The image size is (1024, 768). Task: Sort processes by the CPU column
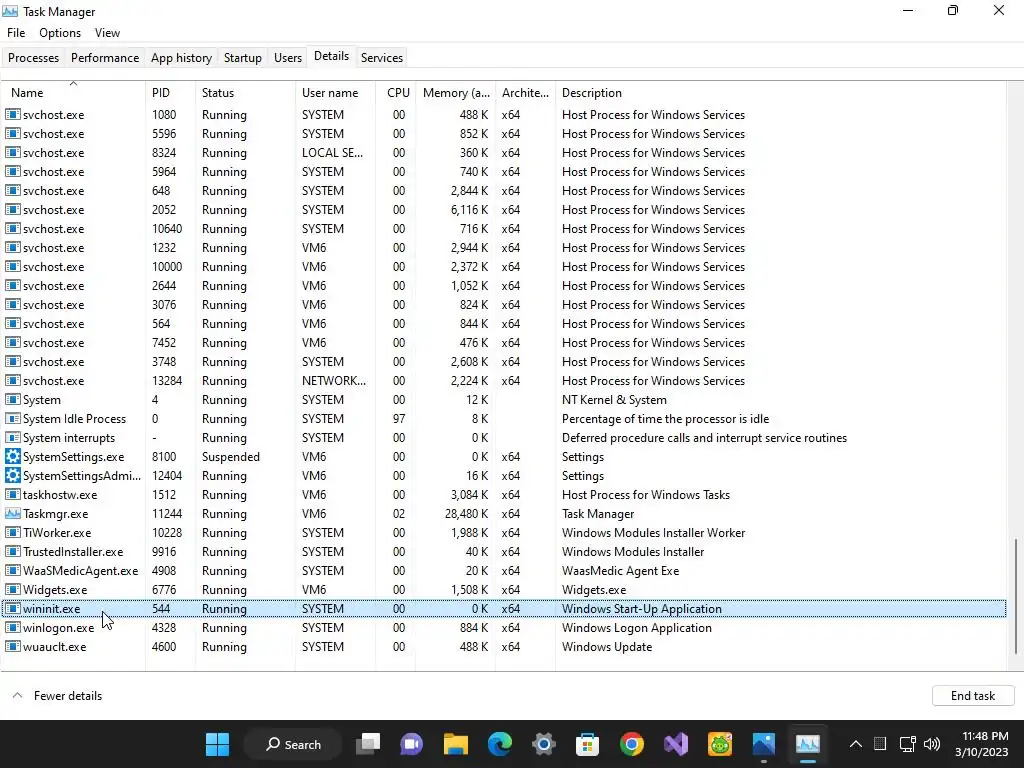396,93
